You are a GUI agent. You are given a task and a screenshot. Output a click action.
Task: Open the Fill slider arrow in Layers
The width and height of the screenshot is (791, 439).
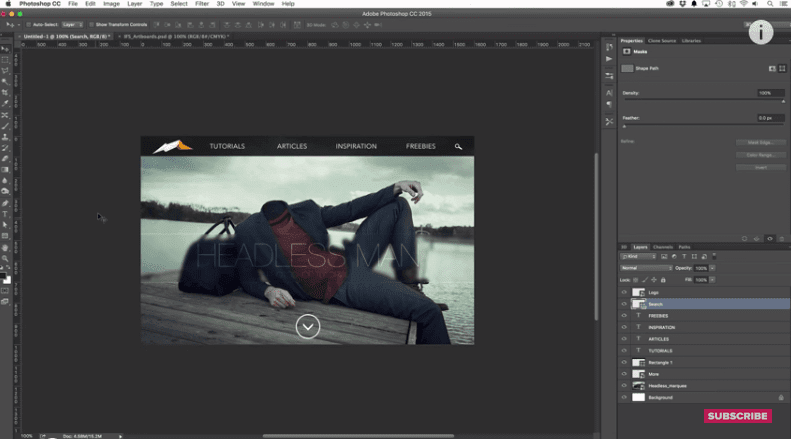point(712,280)
